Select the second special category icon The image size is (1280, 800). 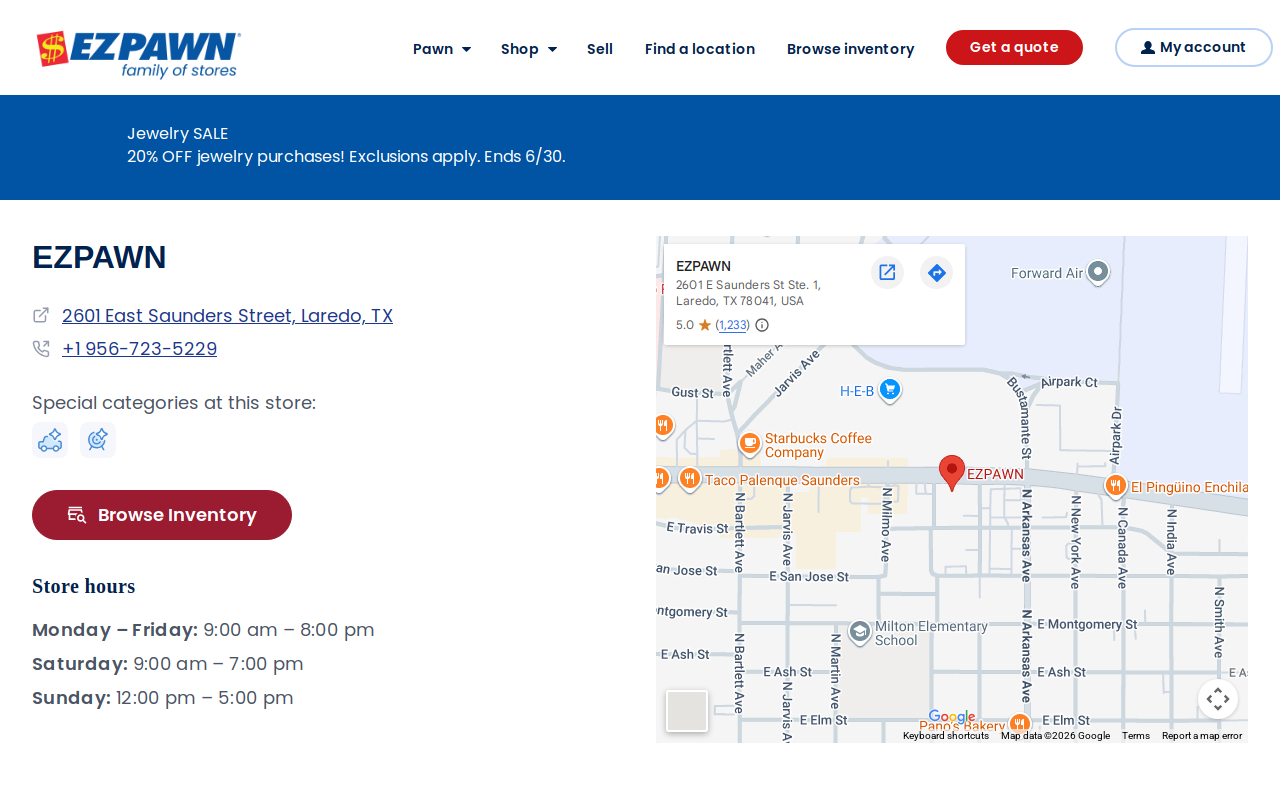pos(98,440)
